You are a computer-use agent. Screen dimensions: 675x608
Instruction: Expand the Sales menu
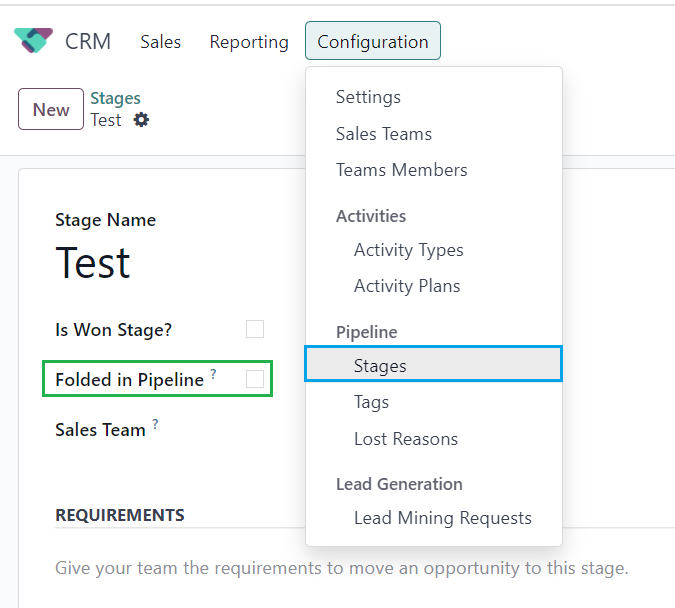(161, 42)
